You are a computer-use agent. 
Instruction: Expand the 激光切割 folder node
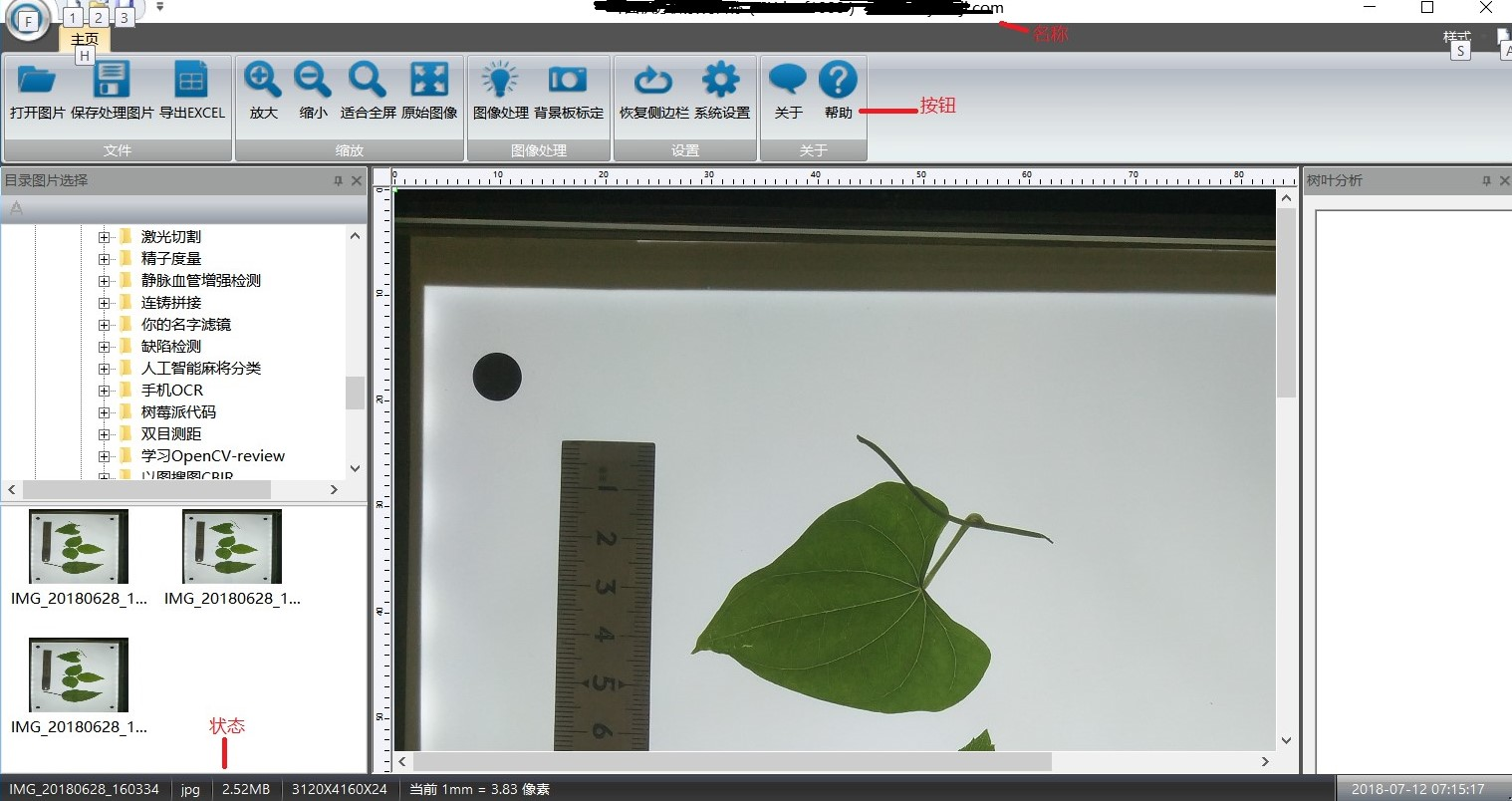[104, 237]
